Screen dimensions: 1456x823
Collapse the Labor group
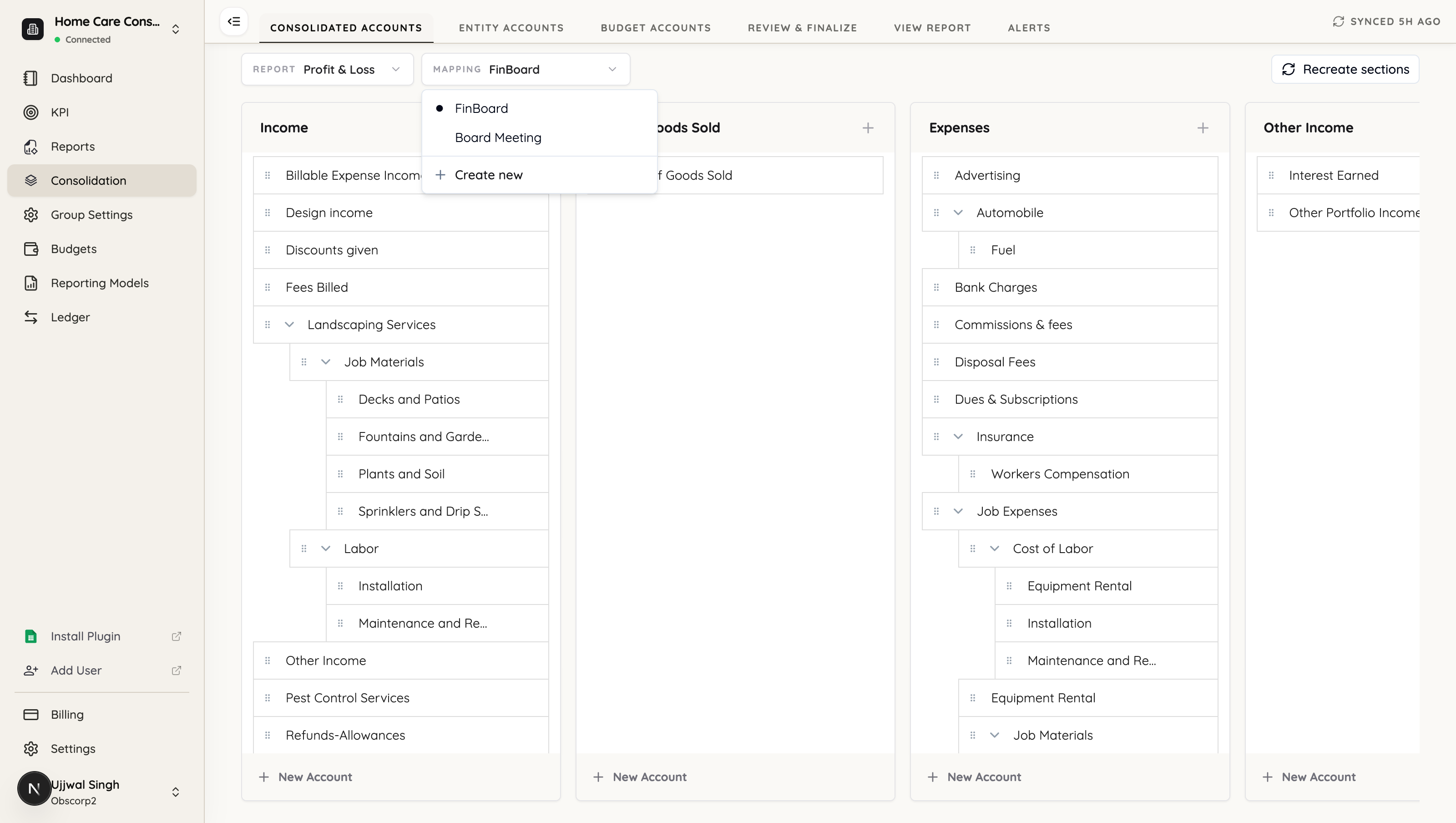point(325,549)
